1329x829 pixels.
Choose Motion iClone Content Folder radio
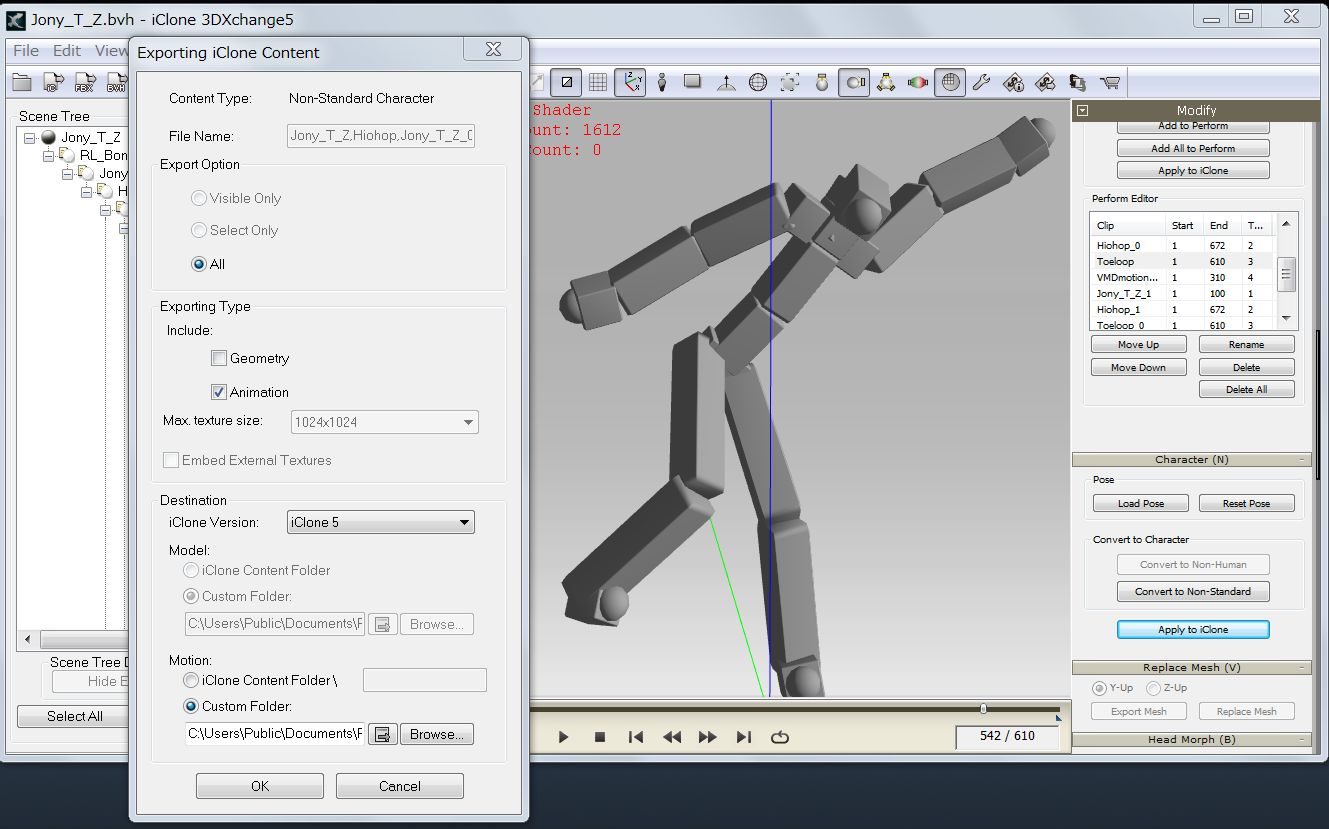[191, 680]
